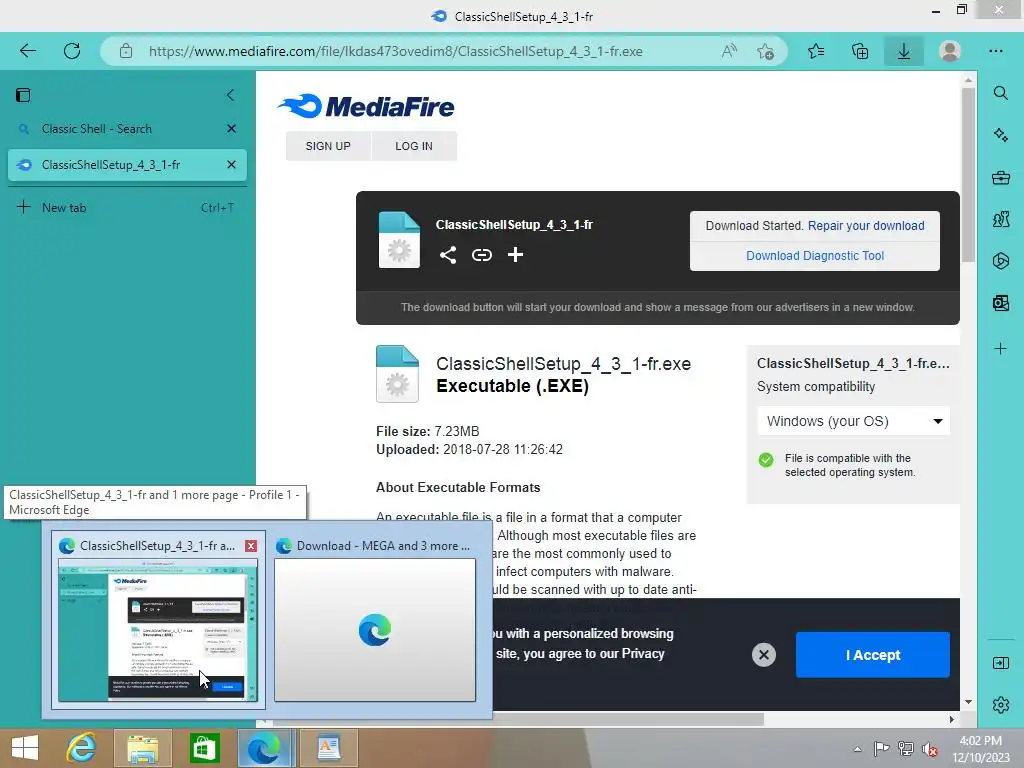Screen dimensions: 1024x768
Task: Open the Outlook sidebar icon
Action: (1000, 302)
